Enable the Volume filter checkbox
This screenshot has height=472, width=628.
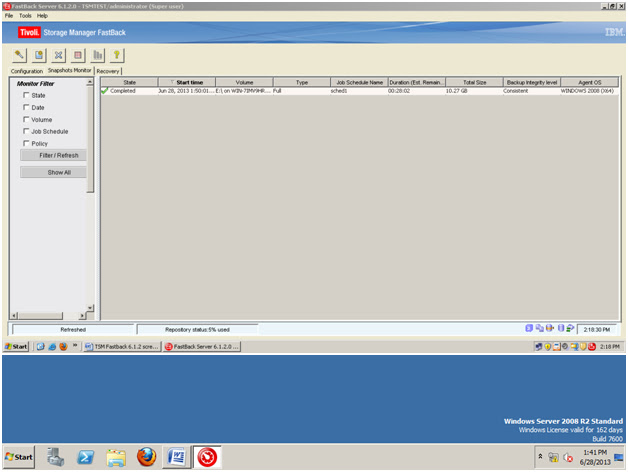26,119
